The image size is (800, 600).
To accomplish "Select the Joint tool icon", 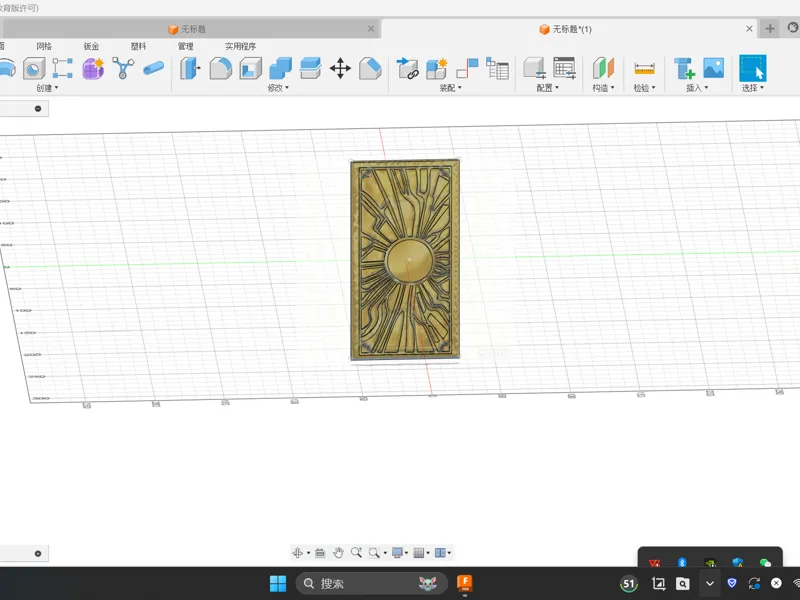I will click(x=467, y=68).
